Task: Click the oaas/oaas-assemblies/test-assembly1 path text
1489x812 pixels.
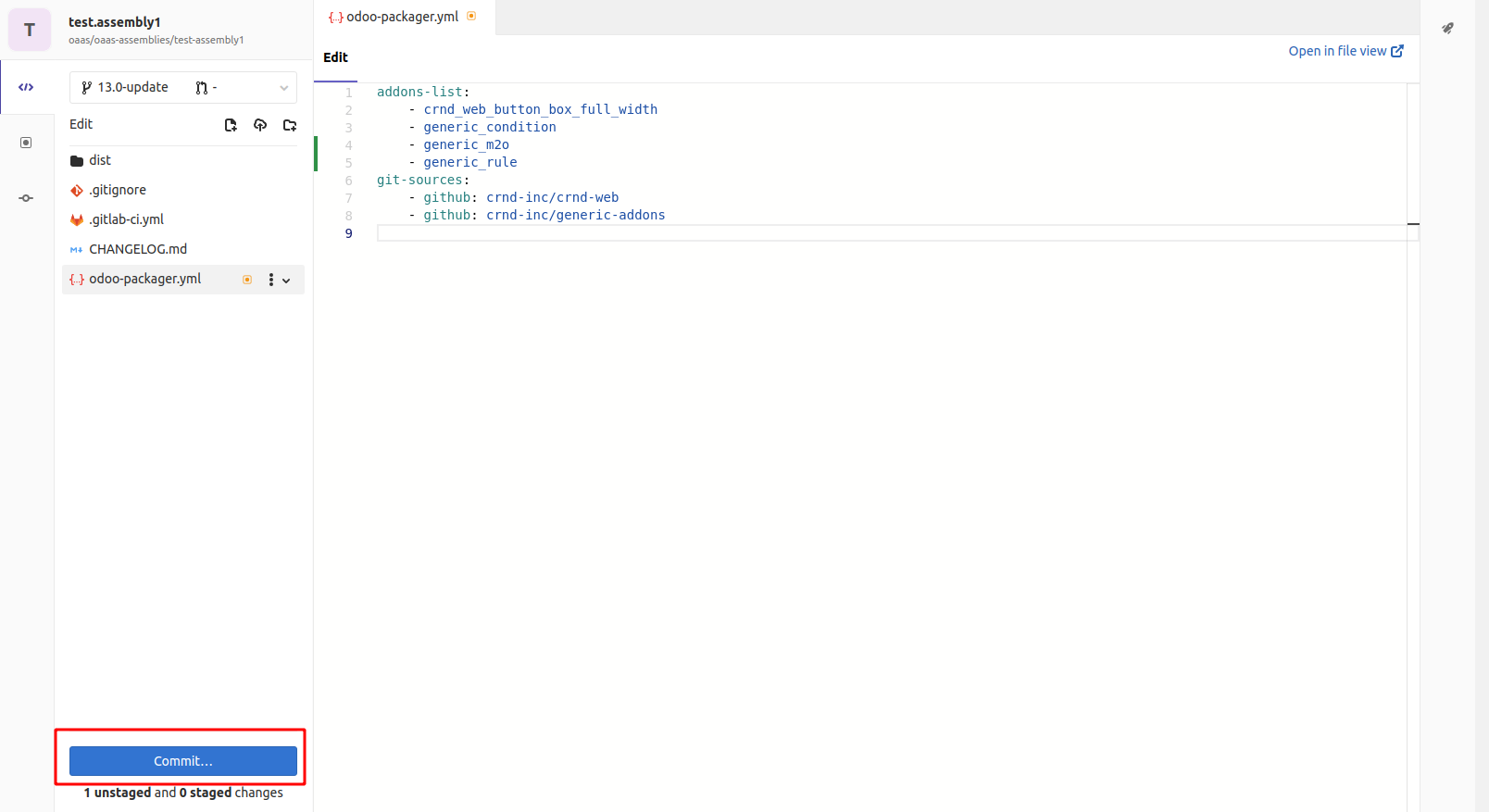Action: (x=156, y=40)
